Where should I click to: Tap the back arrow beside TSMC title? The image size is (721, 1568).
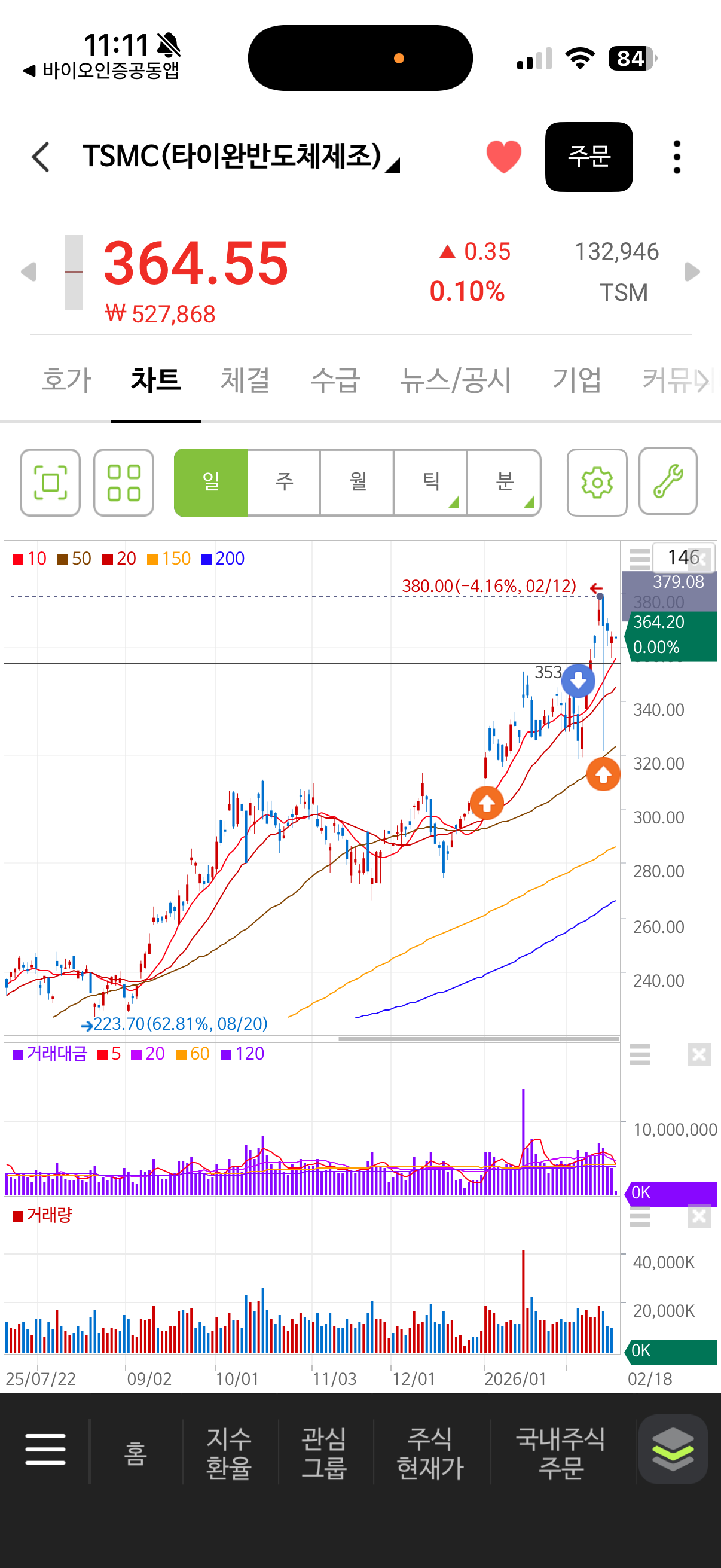tap(41, 157)
